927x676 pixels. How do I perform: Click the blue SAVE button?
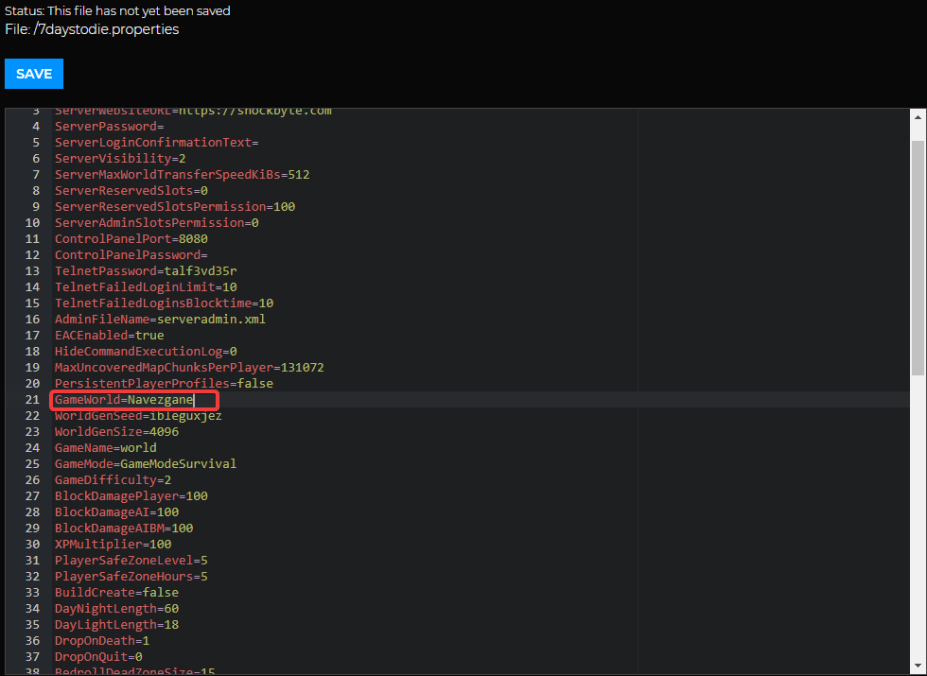pyautogui.click(x=34, y=74)
